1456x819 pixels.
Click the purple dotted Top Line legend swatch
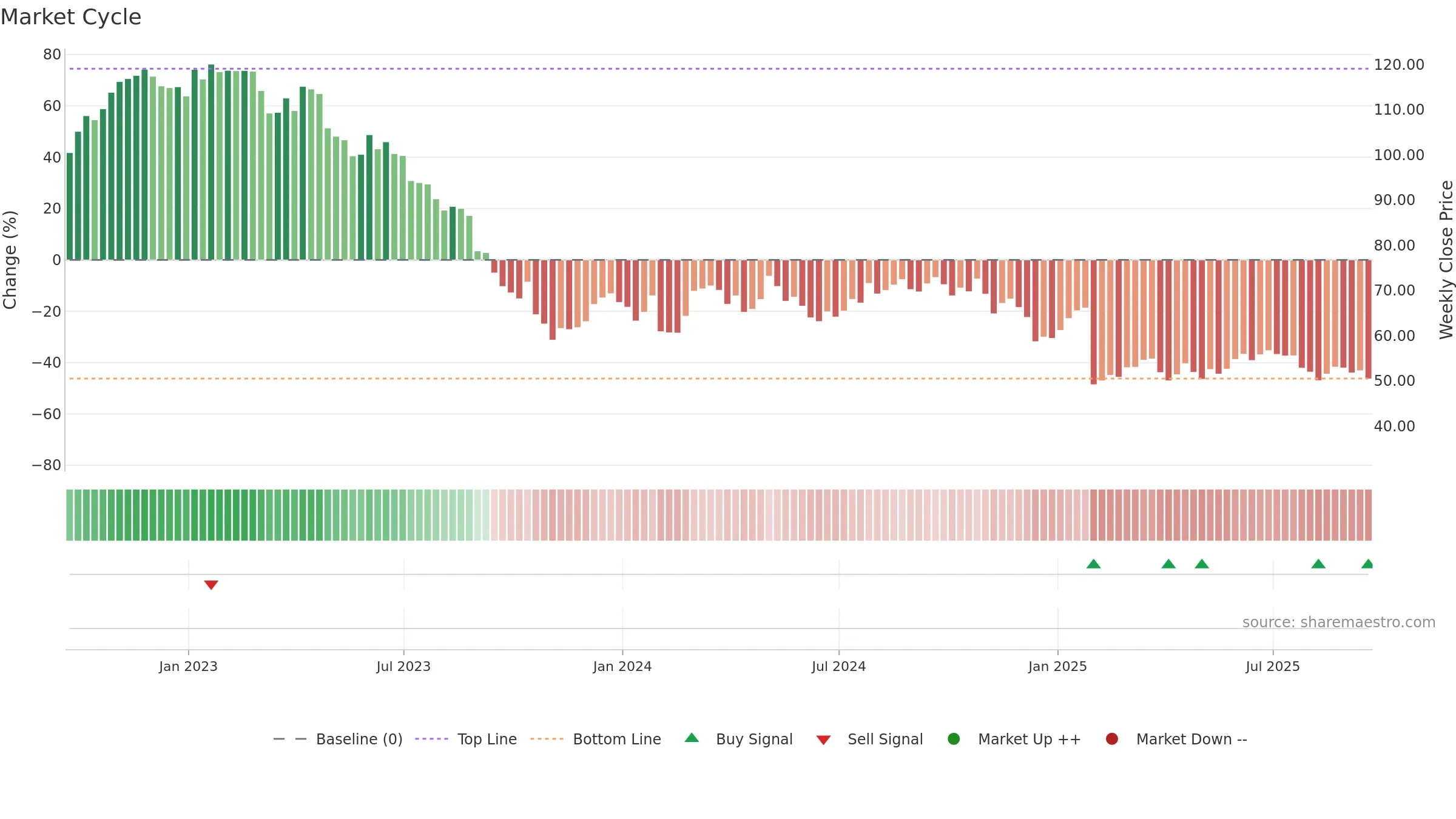(431, 739)
